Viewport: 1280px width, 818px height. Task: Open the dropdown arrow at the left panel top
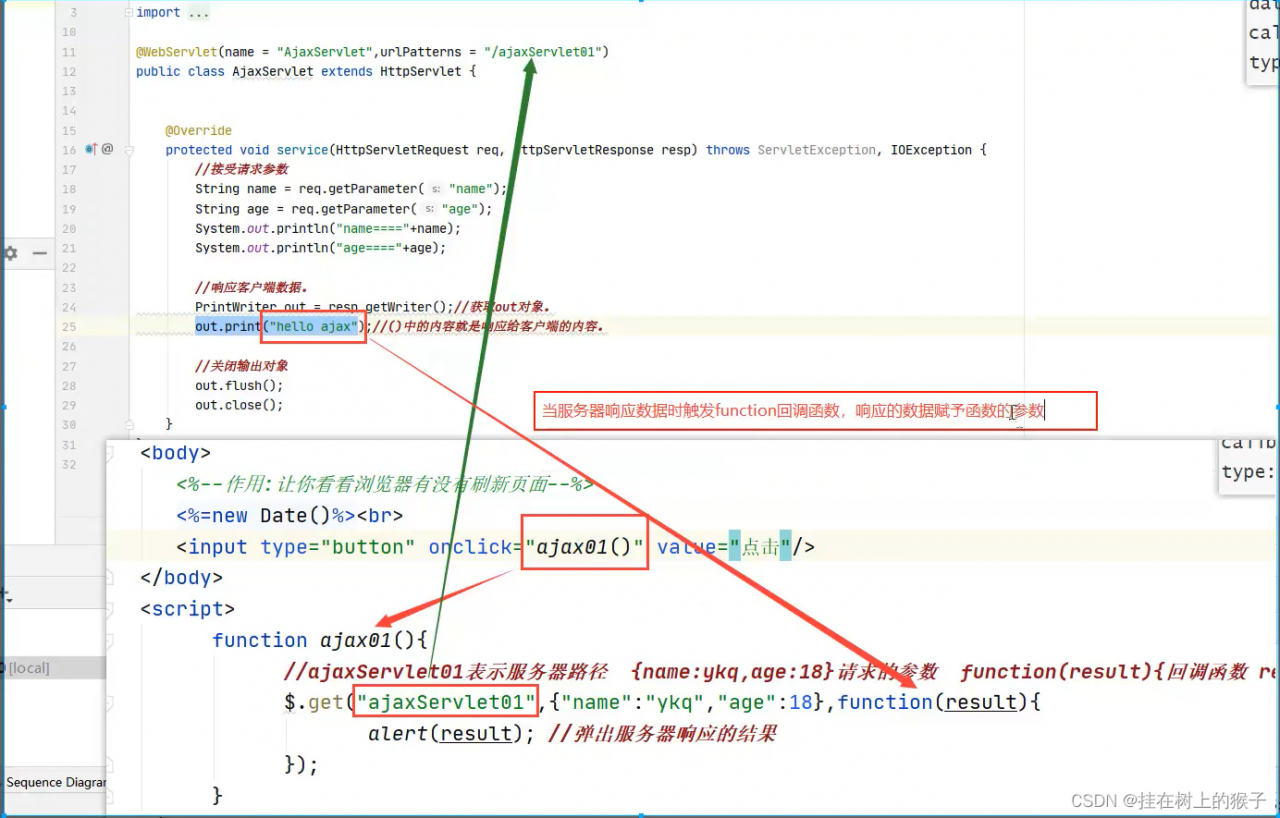(10, 600)
